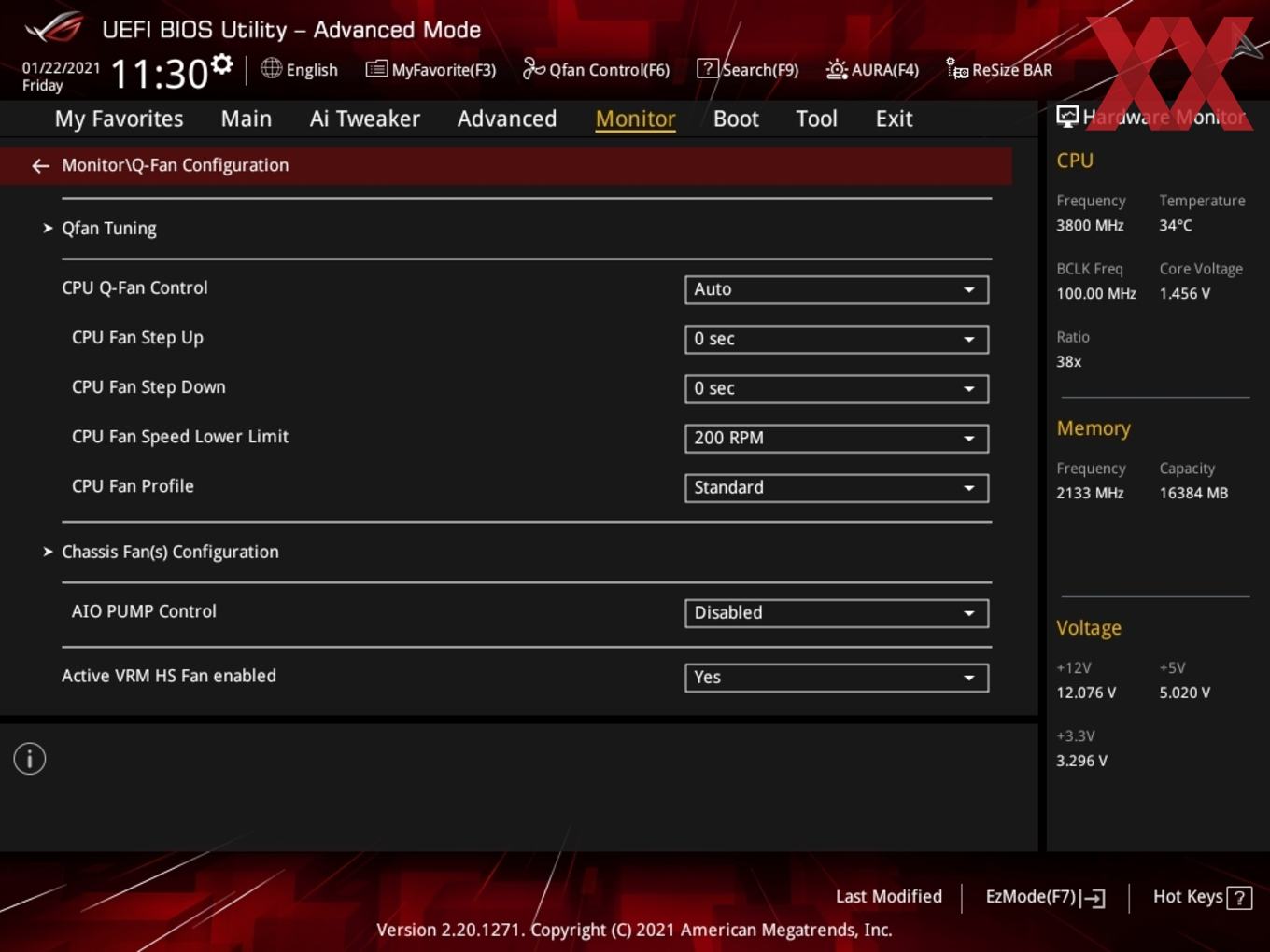The width and height of the screenshot is (1270, 952).
Task: Select CPU Fan Profile label
Action: pyautogui.click(x=133, y=486)
